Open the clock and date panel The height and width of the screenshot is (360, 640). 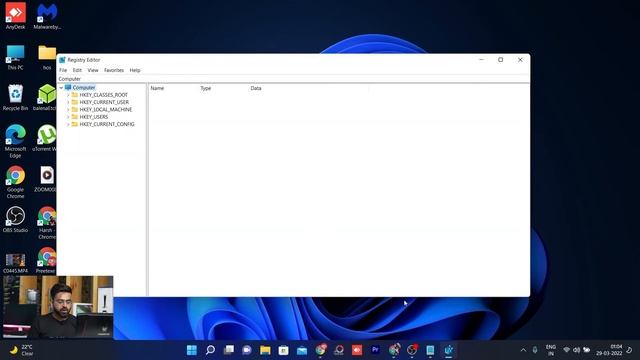pos(609,350)
